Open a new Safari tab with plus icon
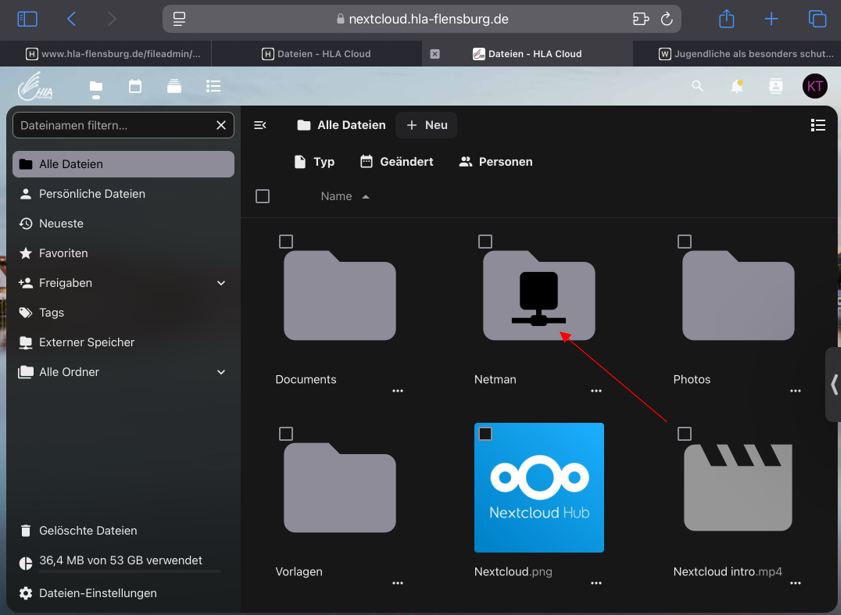Screen dimensions: 841x615 771,19
